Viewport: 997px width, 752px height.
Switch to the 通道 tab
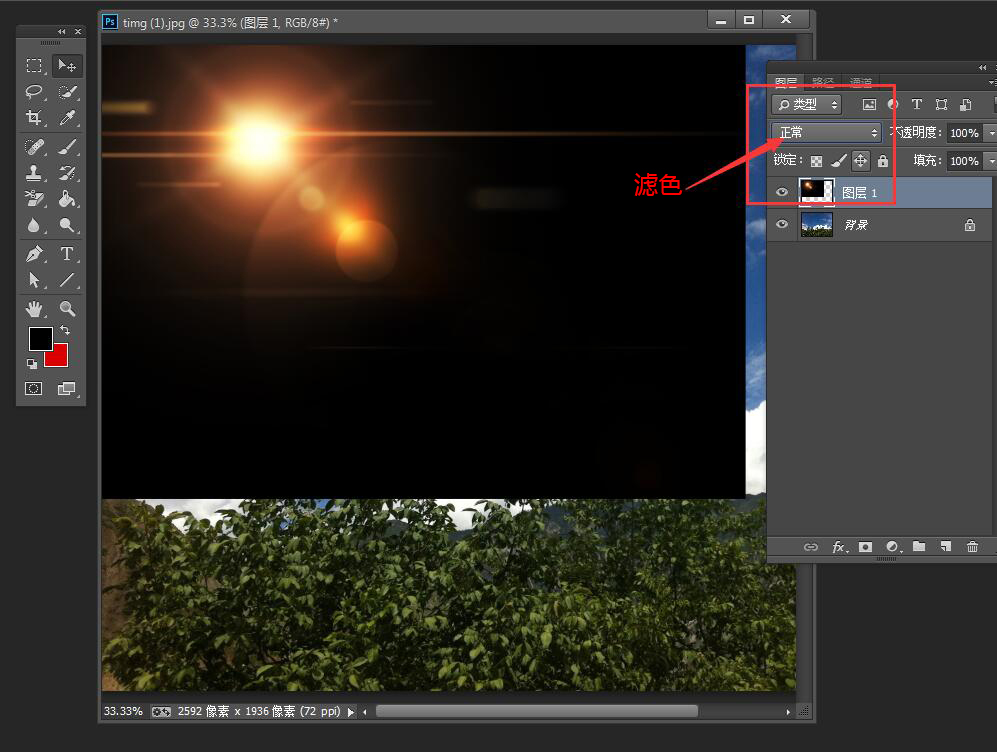[x=860, y=82]
